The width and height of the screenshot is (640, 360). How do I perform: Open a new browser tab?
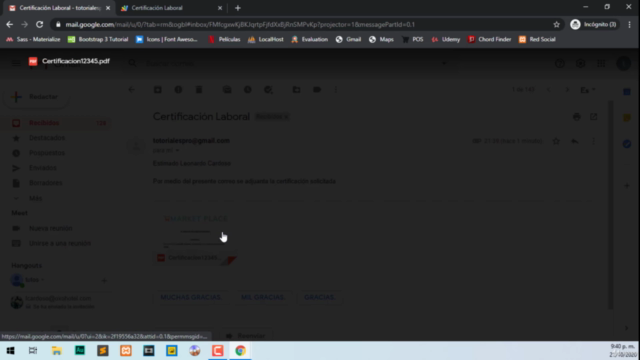click(x=238, y=8)
